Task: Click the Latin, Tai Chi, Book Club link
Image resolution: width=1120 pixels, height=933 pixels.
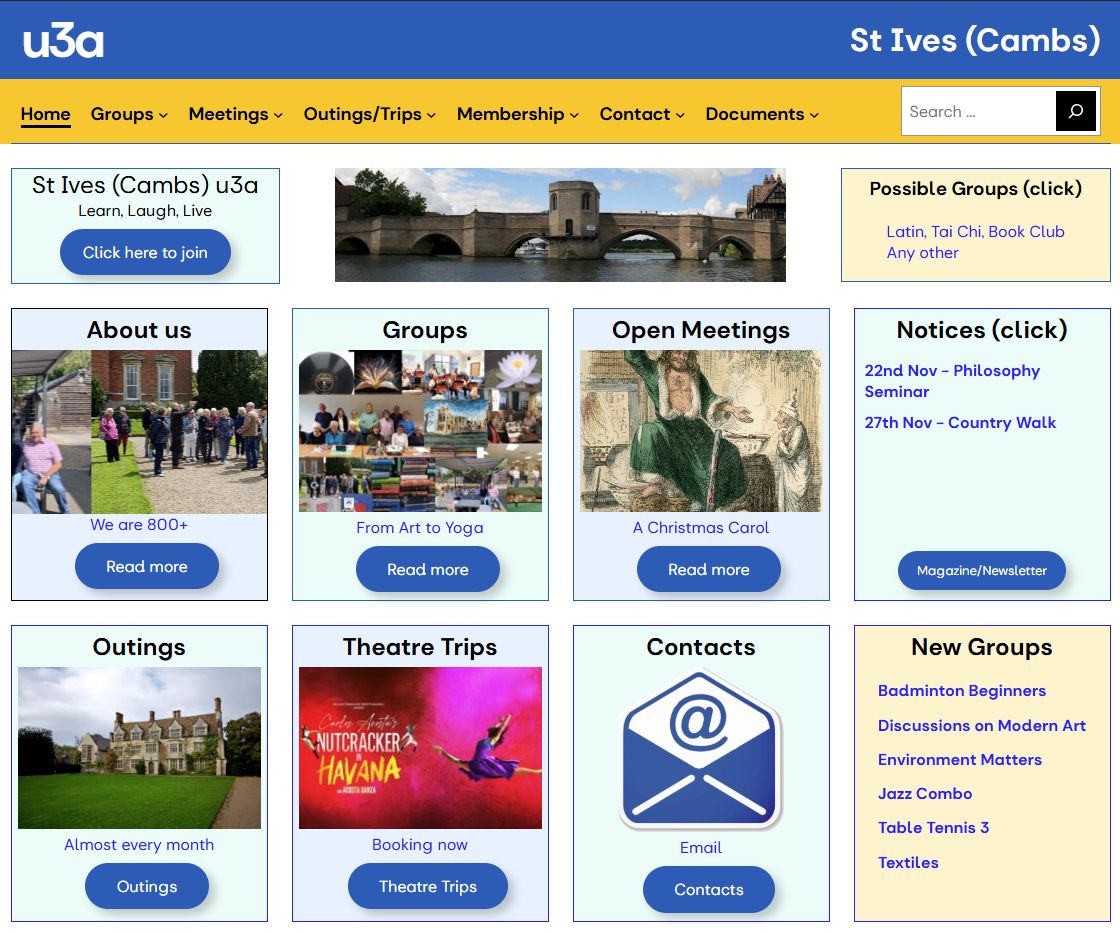Action: click(x=975, y=232)
